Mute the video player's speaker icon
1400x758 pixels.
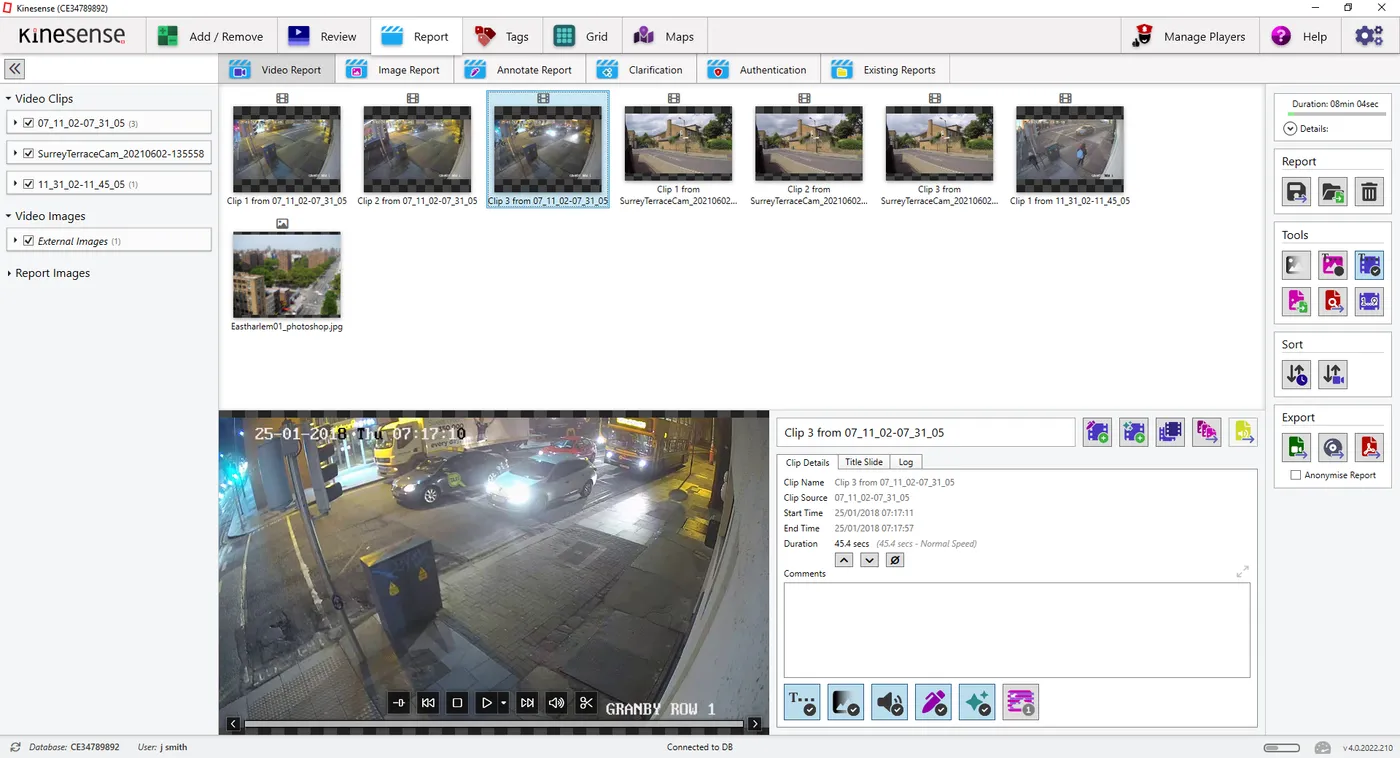(x=557, y=702)
